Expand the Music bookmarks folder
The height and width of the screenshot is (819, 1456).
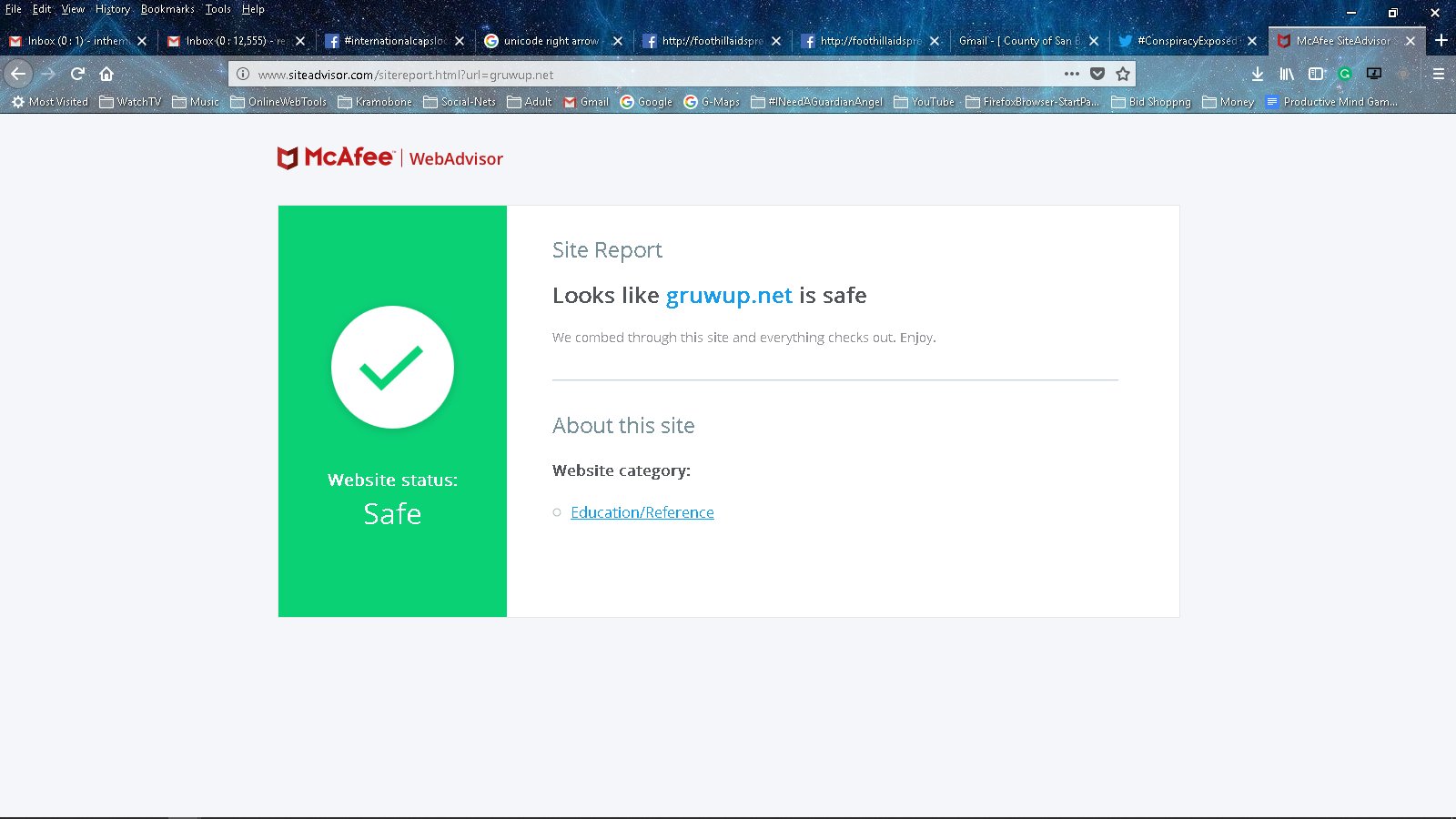(196, 102)
